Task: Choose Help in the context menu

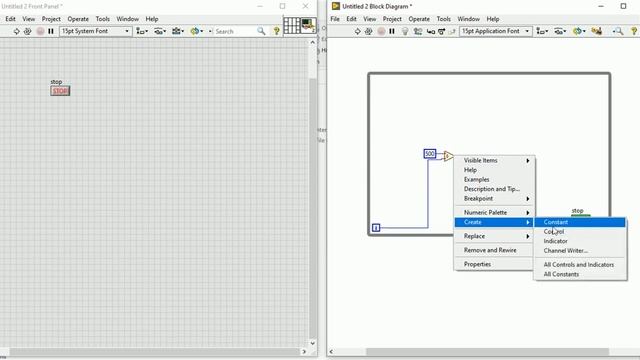Action: click(495, 170)
